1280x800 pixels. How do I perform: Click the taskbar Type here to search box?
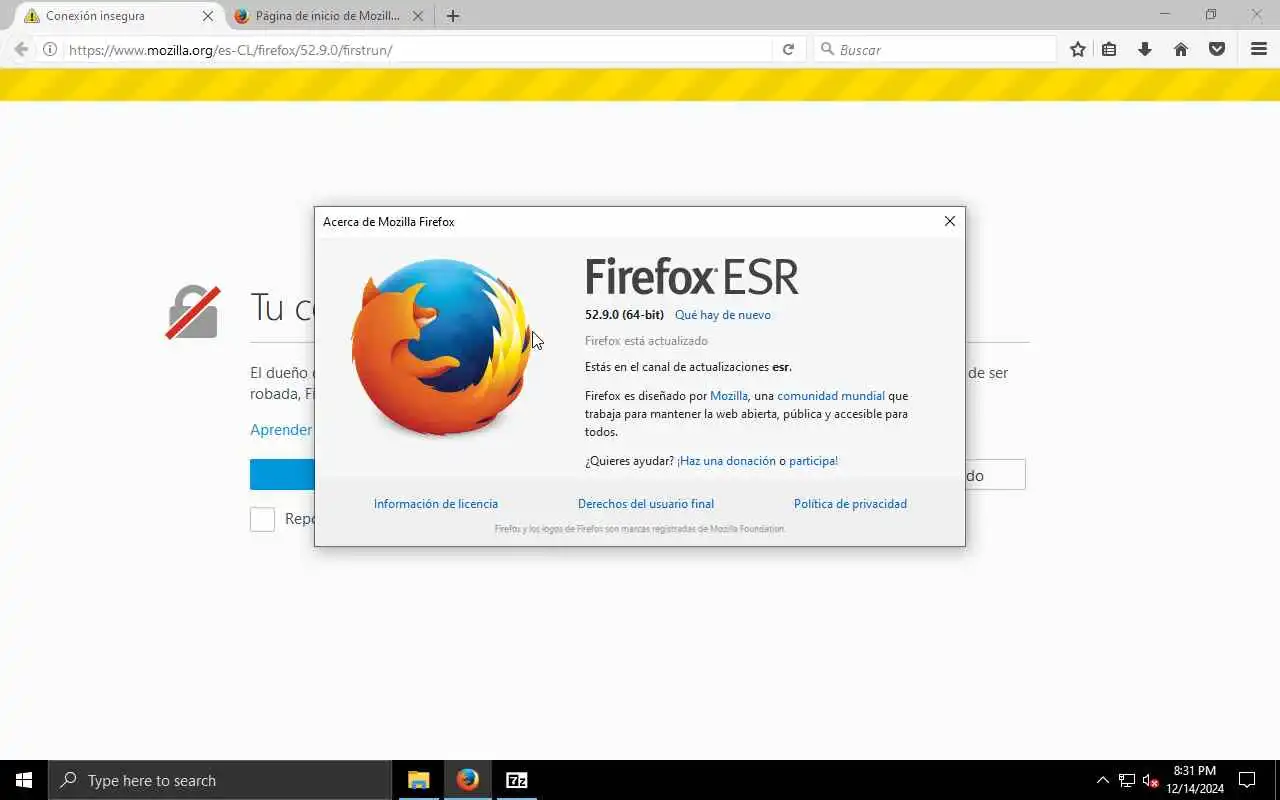coord(220,780)
